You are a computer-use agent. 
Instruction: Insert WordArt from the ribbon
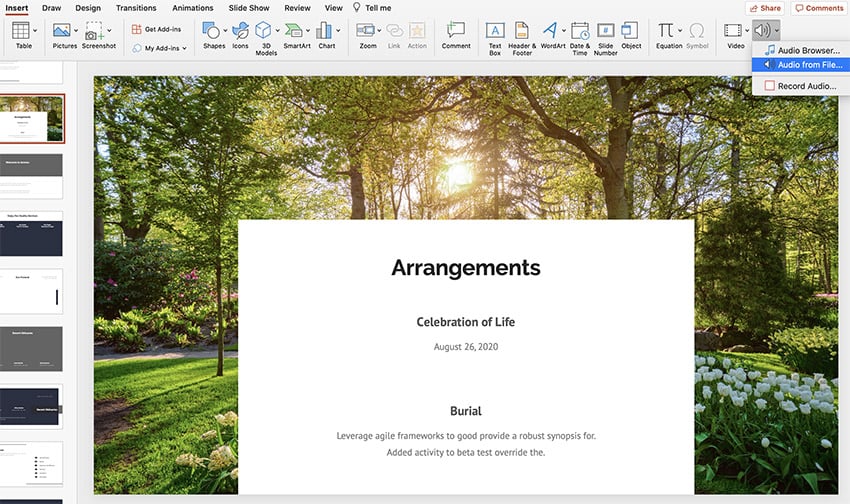coord(551,32)
